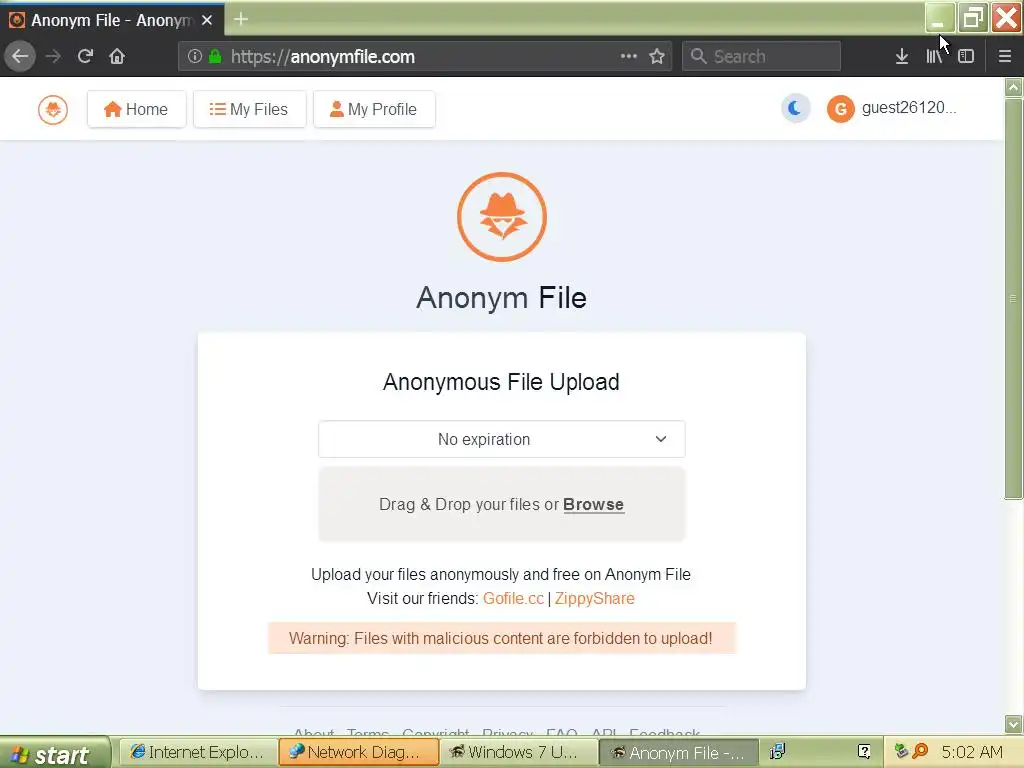Click the drag and drop upload area
This screenshot has height=768, width=1024.
(502, 504)
